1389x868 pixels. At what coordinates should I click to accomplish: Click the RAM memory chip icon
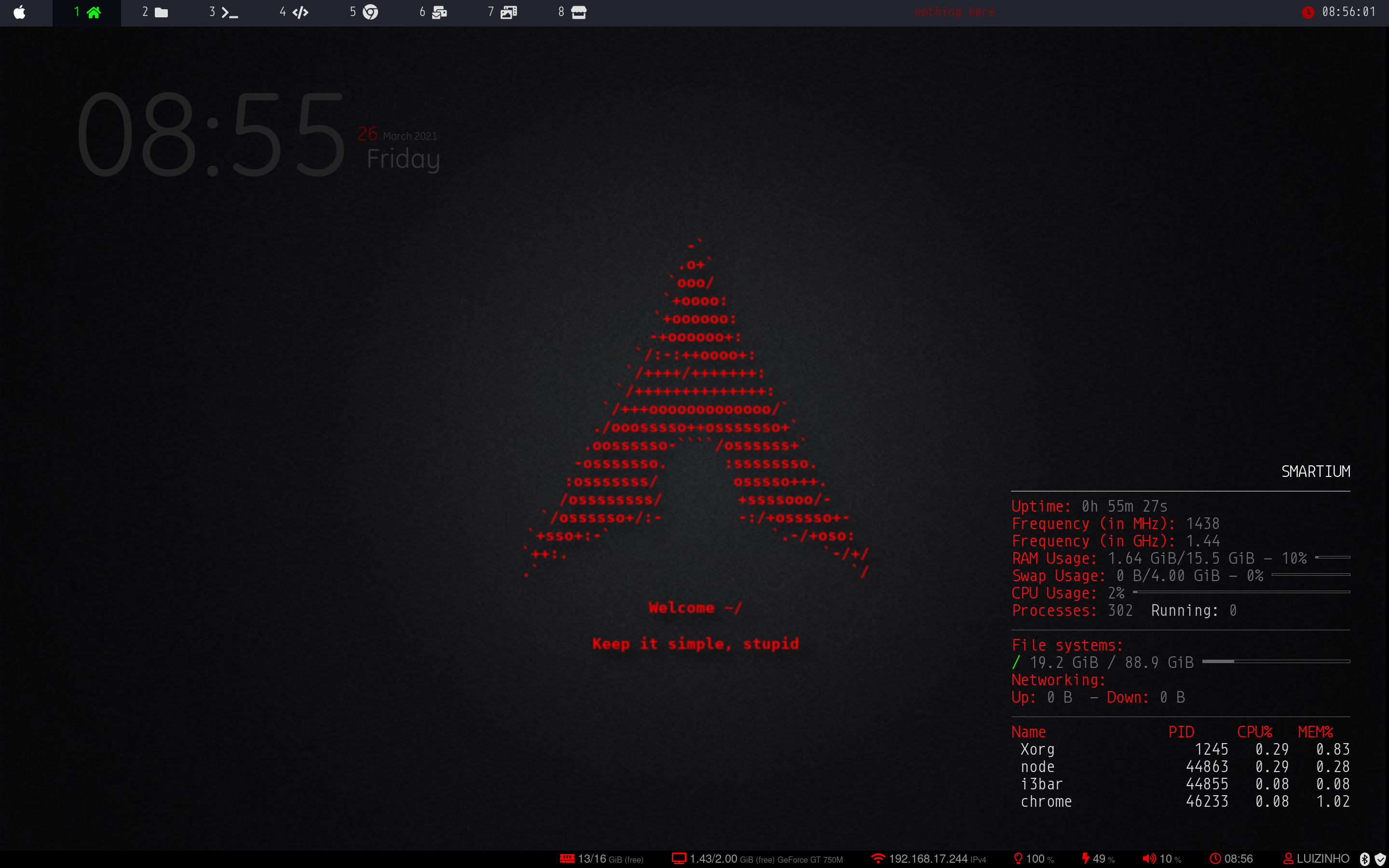[x=567, y=858]
